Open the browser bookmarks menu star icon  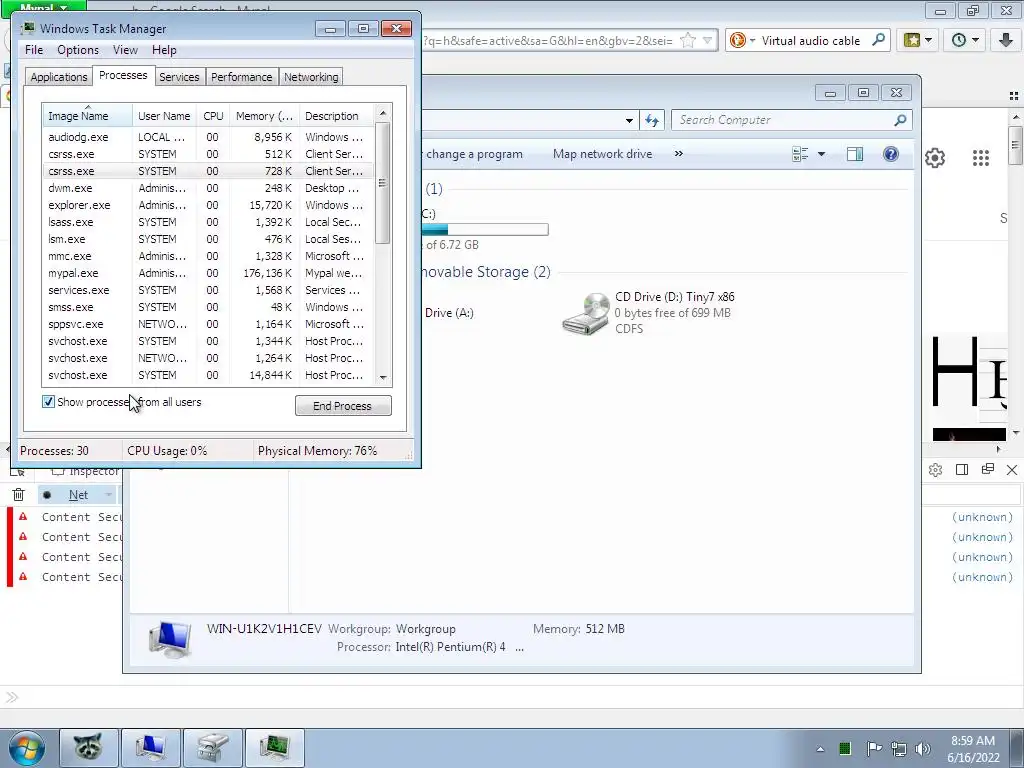pyautogui.click(x=912, y=40)
